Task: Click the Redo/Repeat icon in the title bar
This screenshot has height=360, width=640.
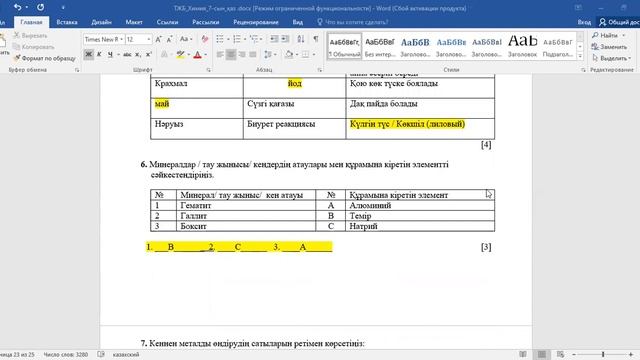Action: pyautogui.click(x=40, y=7)
